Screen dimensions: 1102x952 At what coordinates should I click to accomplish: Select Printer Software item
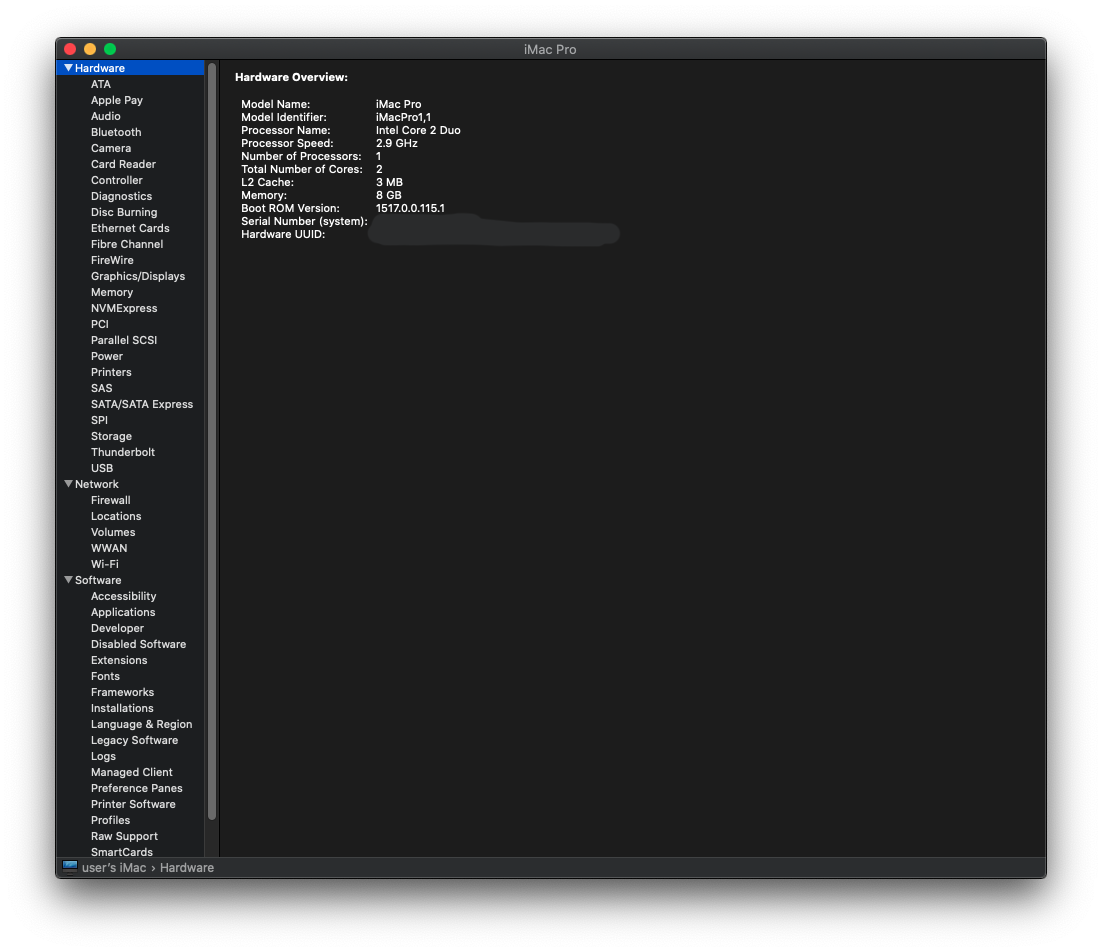(133, 804)
